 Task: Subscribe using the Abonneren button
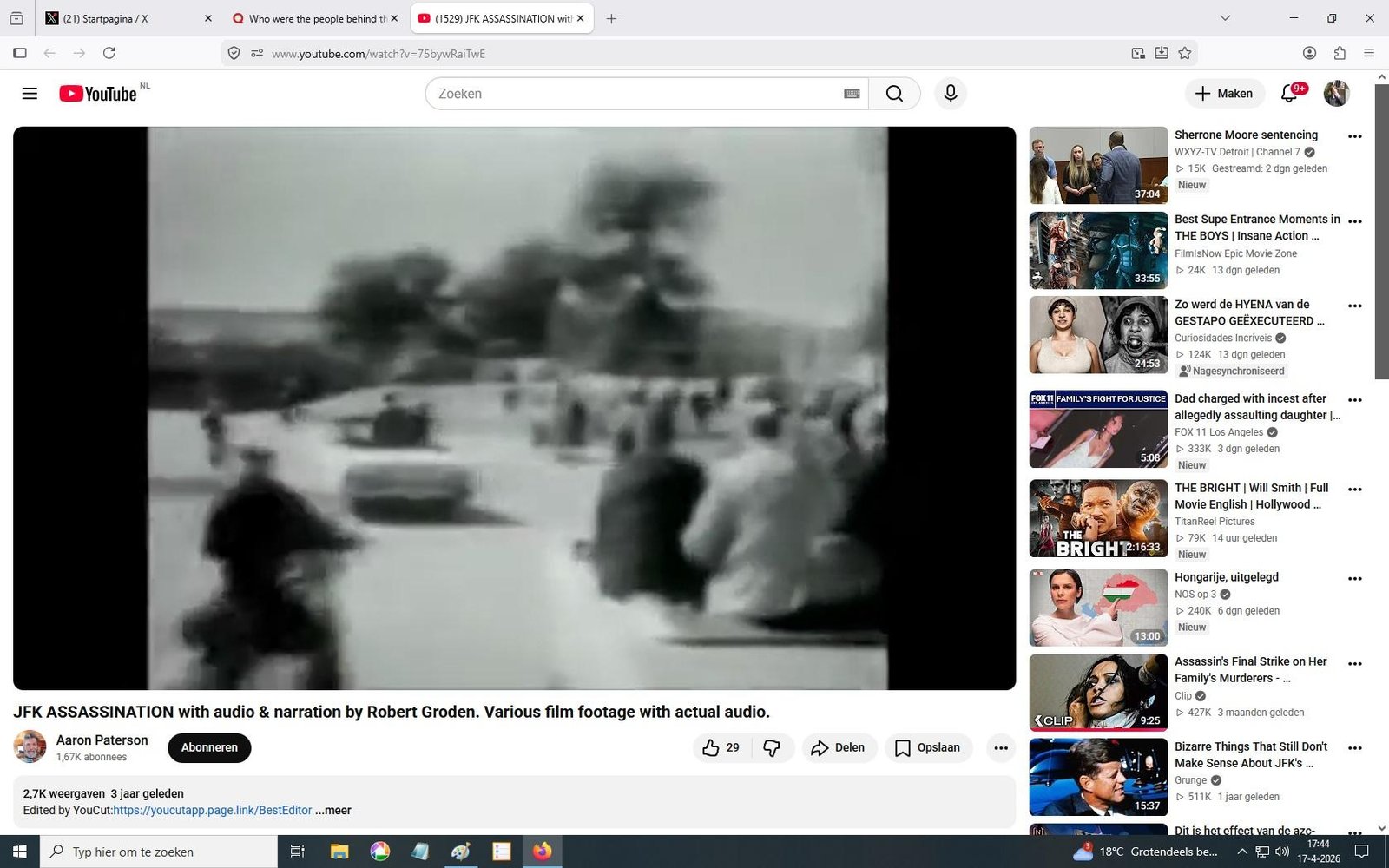pyautogui.click(x=209, y=747)
